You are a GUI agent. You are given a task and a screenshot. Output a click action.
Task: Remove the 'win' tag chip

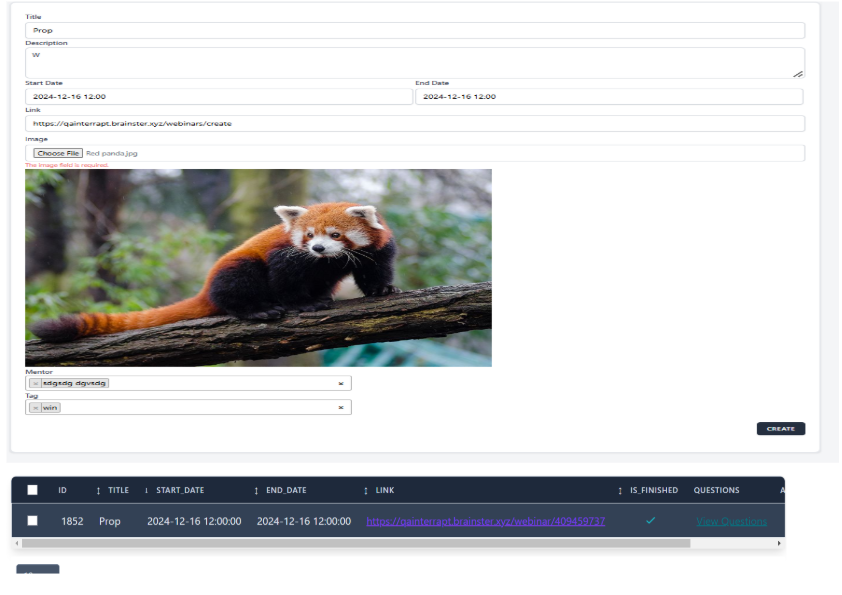pyautogui.click(x=35, y=408)
